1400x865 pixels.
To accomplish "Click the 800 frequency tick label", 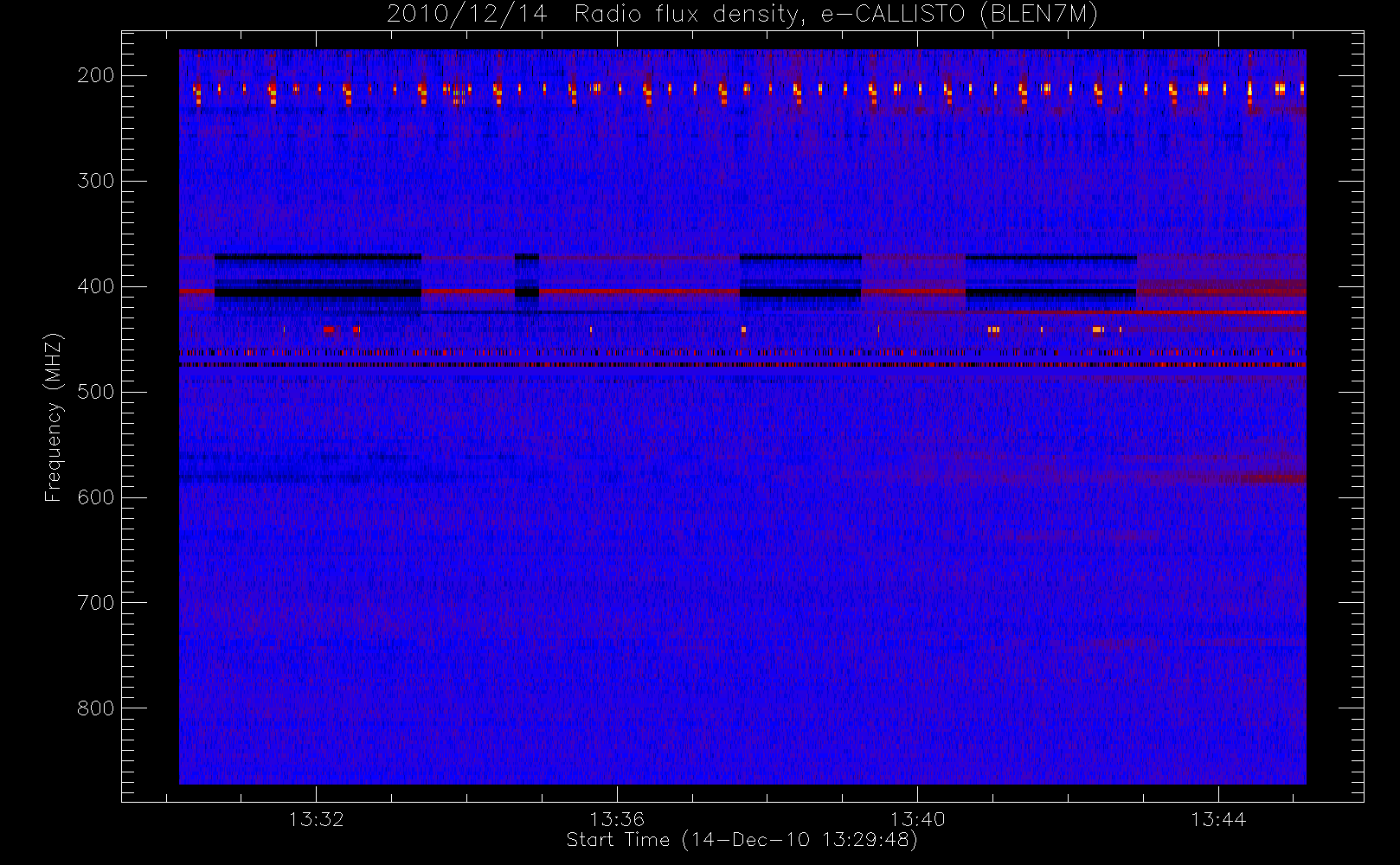I will [95, 708].
